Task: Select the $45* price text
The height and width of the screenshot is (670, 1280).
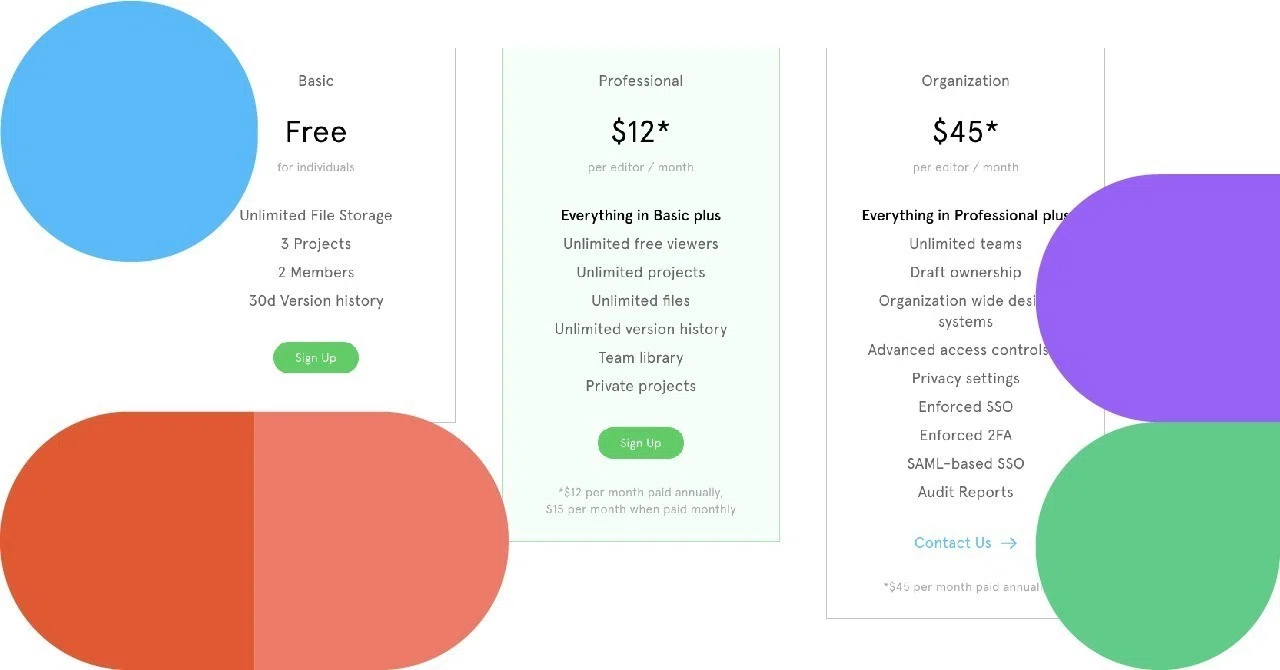Action: pos(966,132)
